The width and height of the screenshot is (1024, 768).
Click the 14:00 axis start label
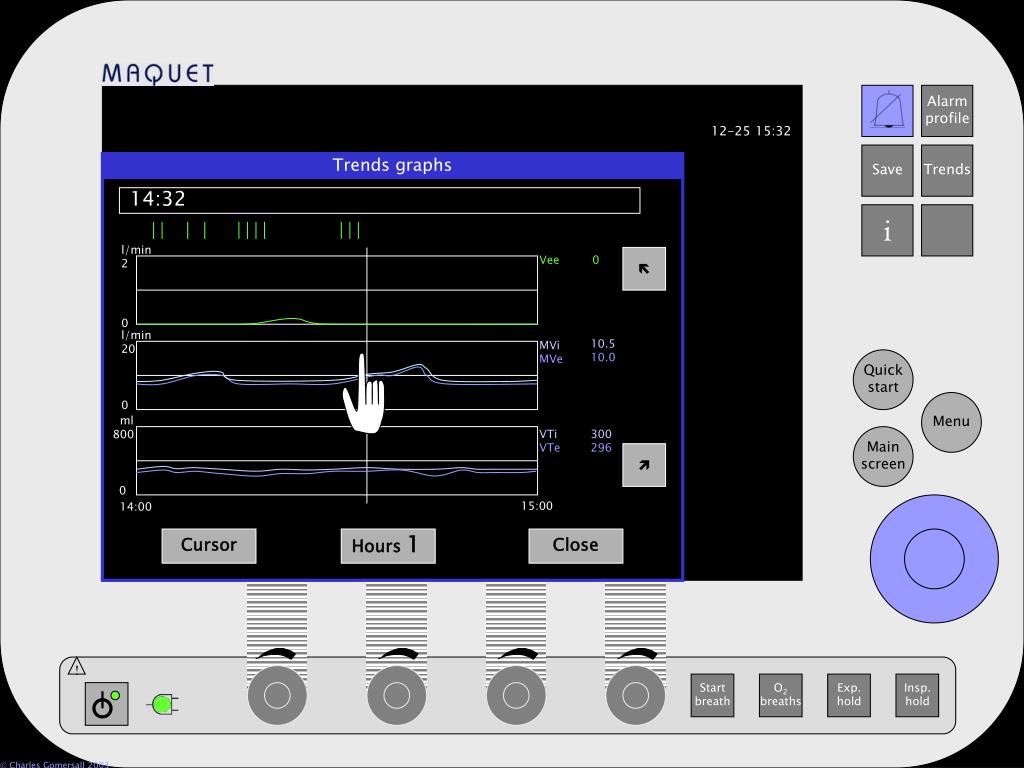pyautogui.click(x=136, y=507)
